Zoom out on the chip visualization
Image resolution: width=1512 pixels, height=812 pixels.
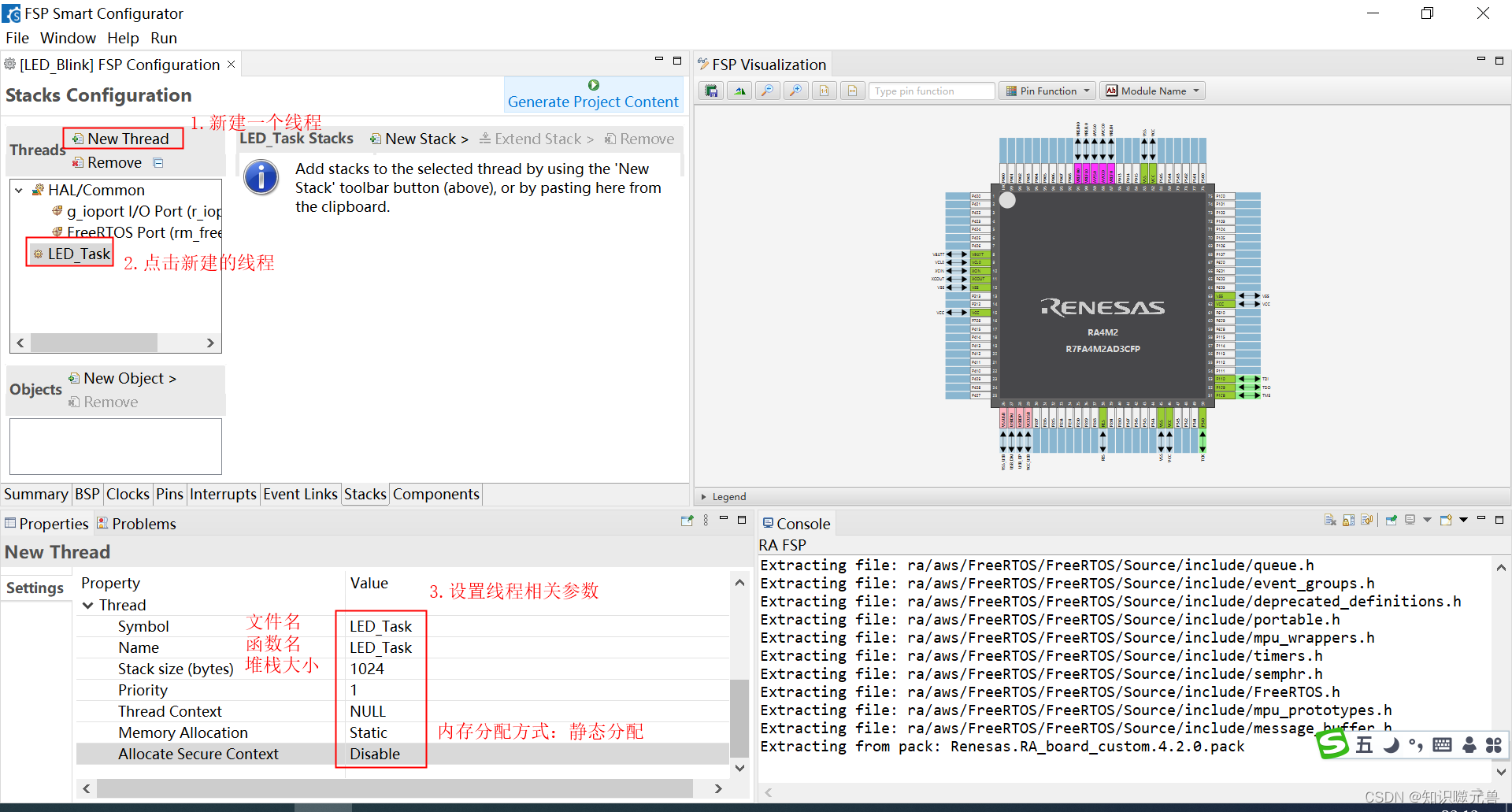click(767, 91)
